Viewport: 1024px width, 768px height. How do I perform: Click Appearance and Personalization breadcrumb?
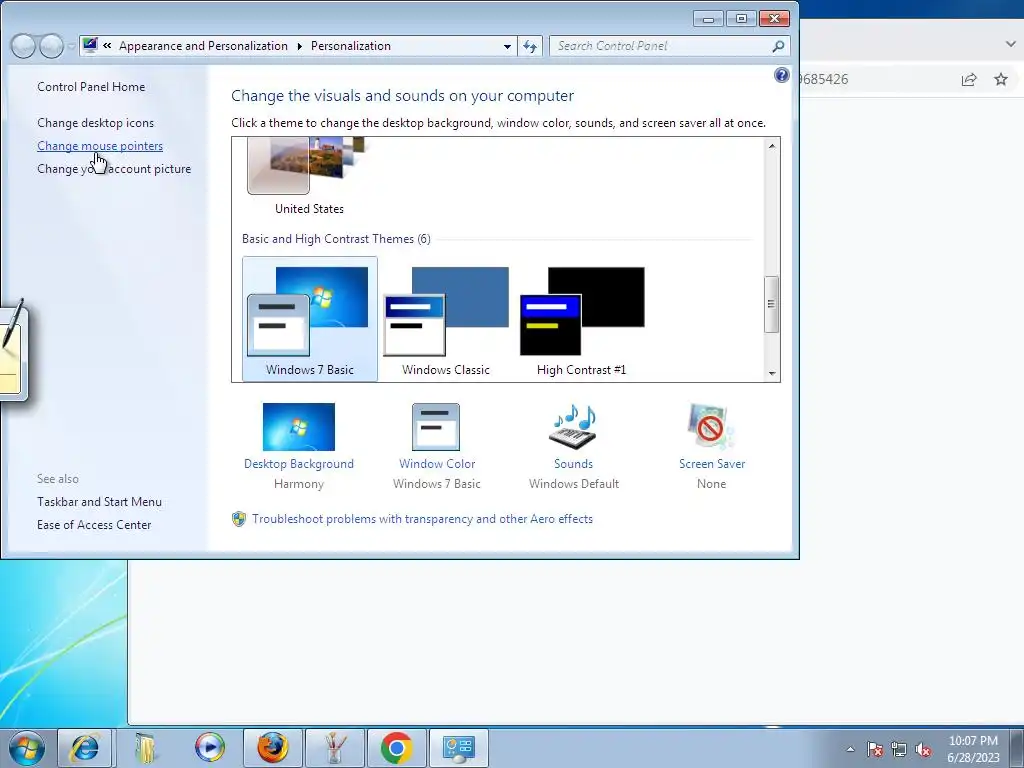[203, 46]
